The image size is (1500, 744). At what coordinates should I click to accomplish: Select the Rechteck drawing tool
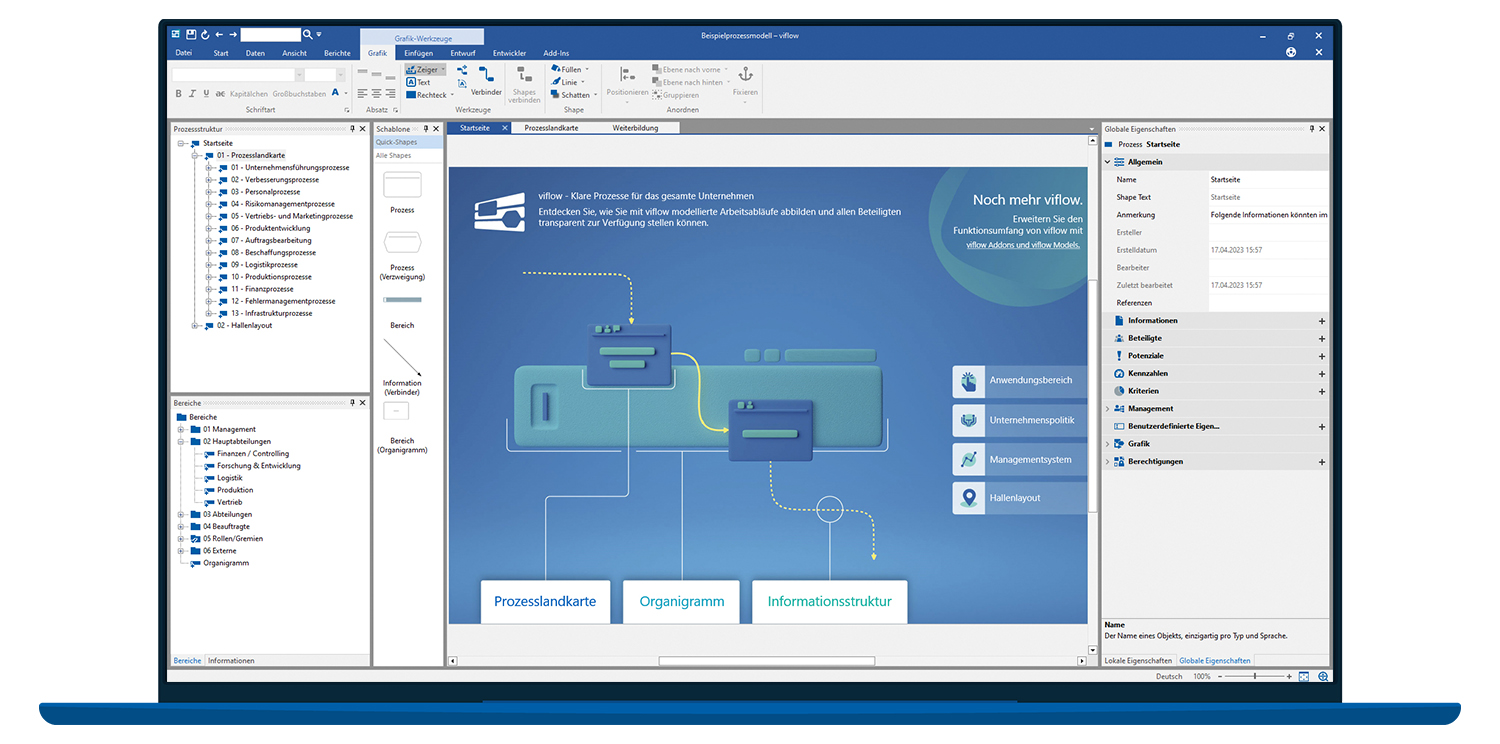coord(429,94)
